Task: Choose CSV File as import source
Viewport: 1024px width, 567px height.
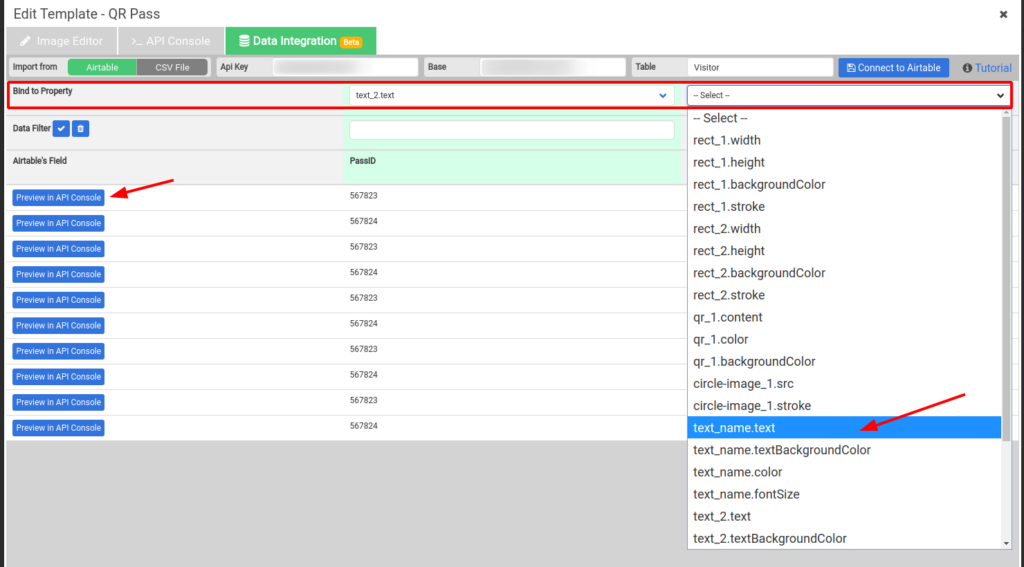Action: [x=172, y=67]
